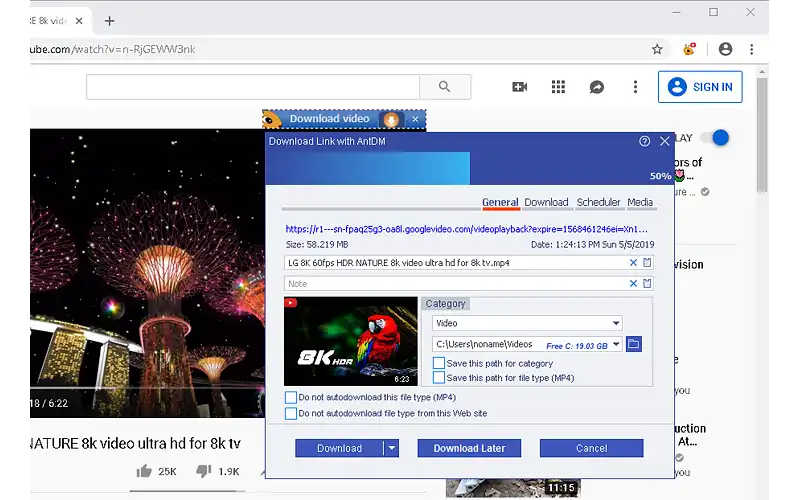The width and height of the screenshot is (800, 500).
Task: Click the Cancel button
Action: click(591, 448)
